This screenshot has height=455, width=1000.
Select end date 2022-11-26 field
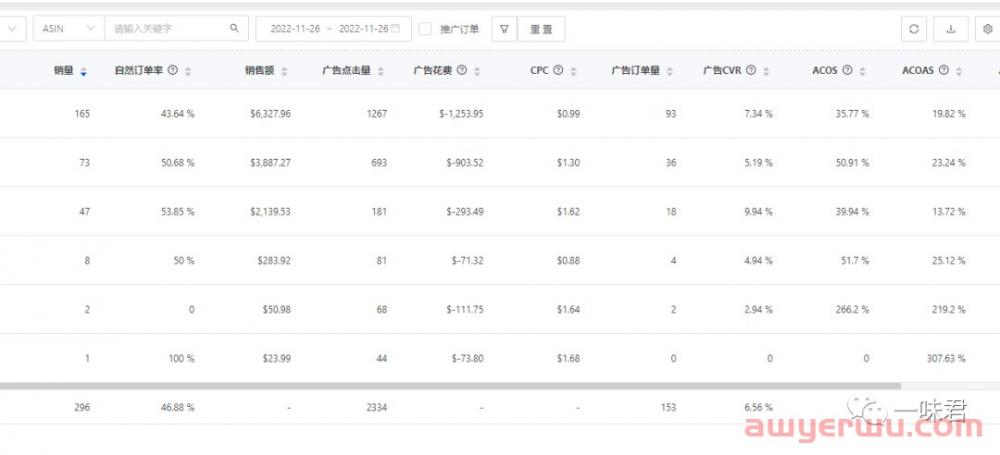pyautogui.click(x=364, y=29)
